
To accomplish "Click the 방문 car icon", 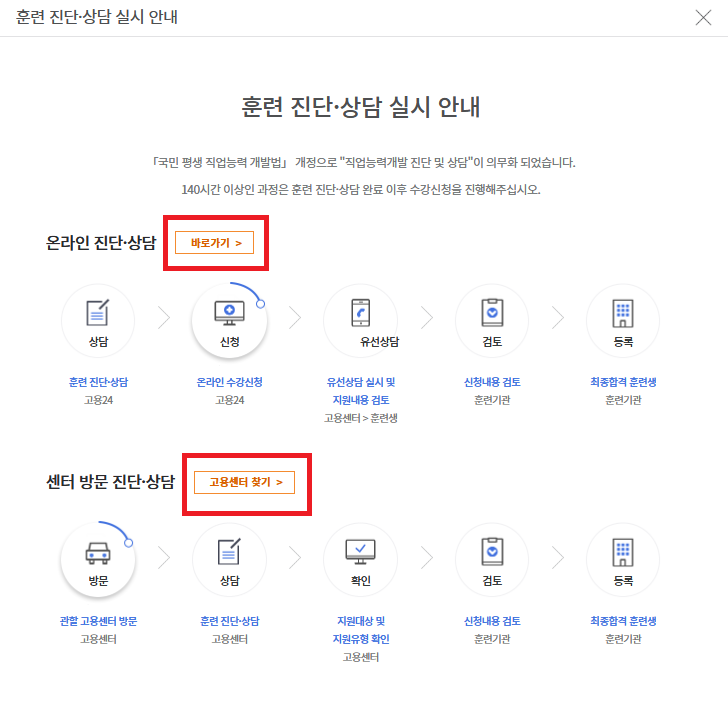I will [98, 552].
